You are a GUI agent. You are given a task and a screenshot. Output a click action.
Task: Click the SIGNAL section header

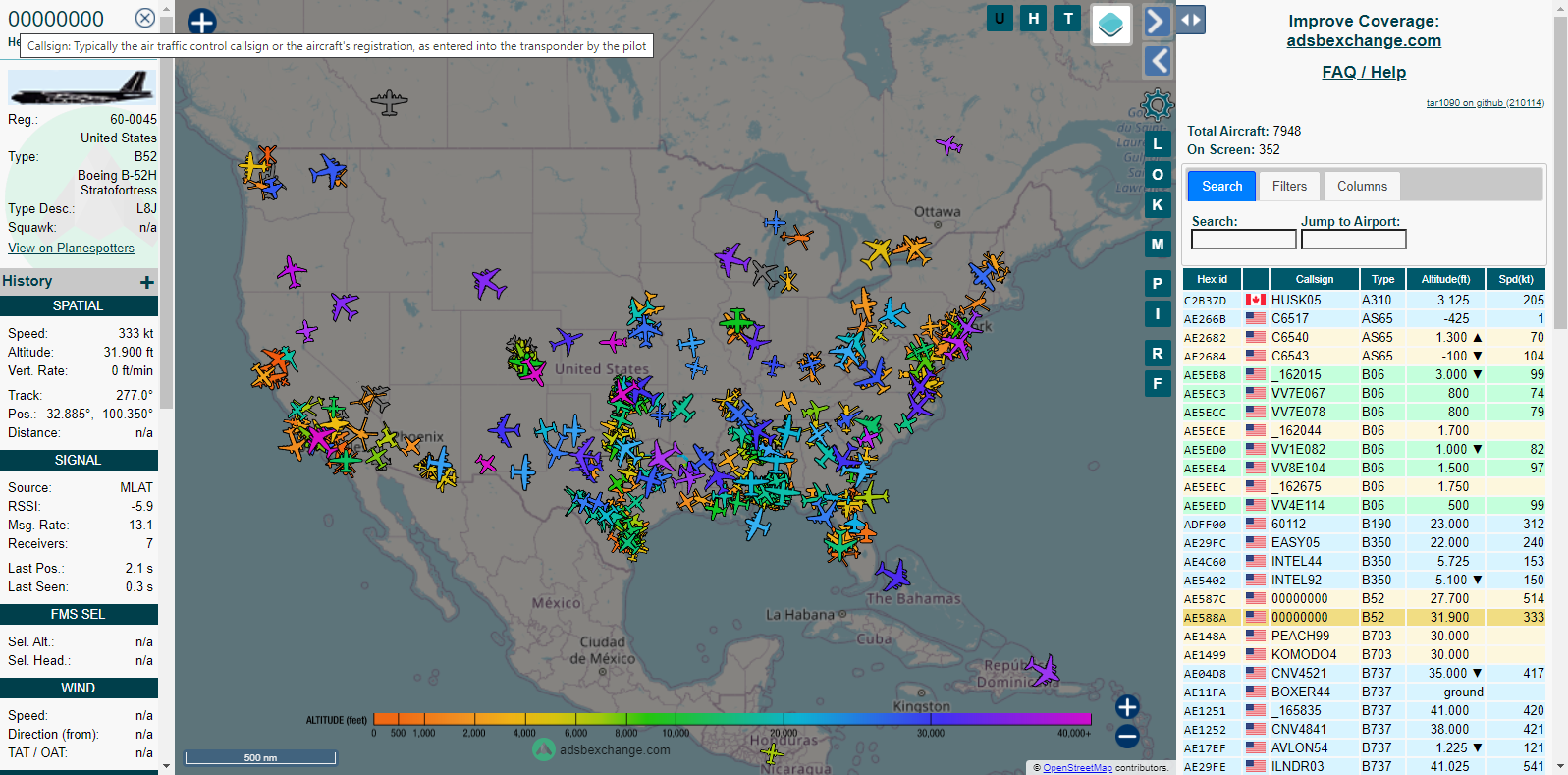click(78, 460)
